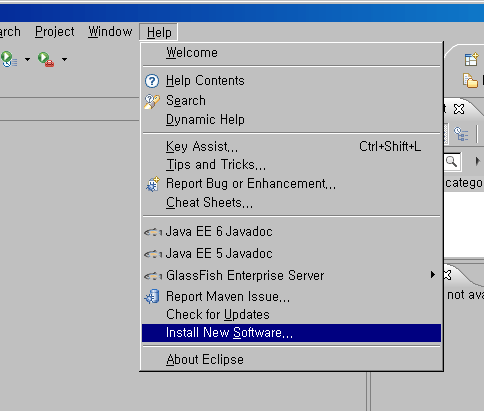Click the small right arrow beside magnifier
This screenshot has width=484, height=411.
477,161
